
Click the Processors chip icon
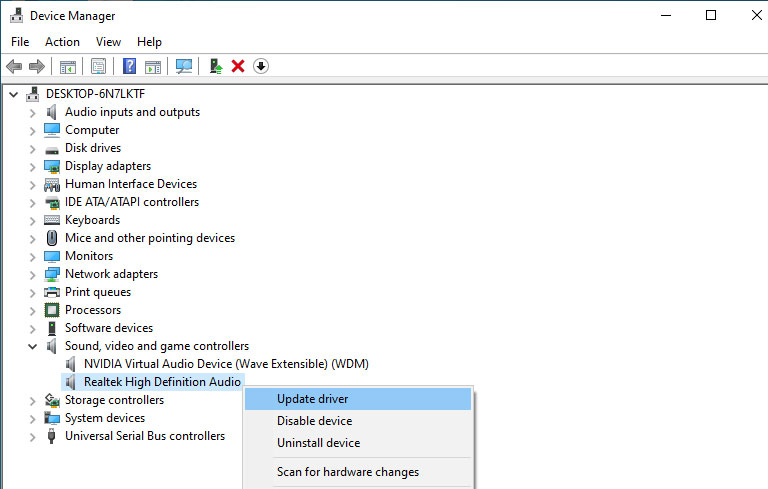click(x=51, y=310)
